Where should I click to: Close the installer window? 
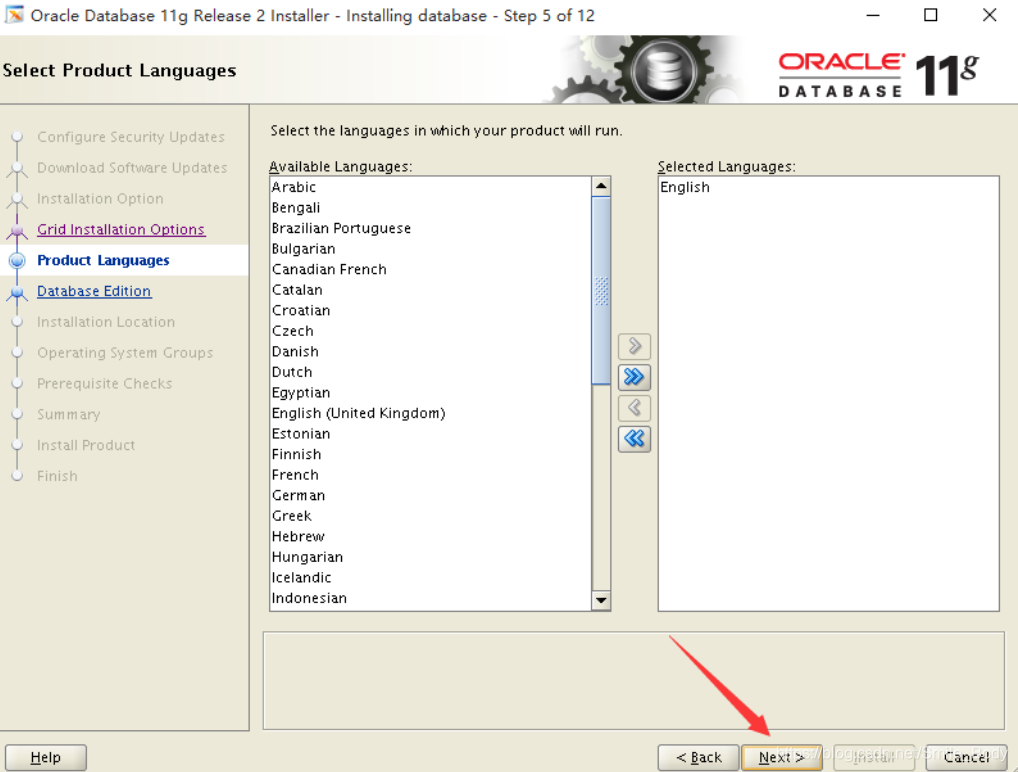coord(989,15)
